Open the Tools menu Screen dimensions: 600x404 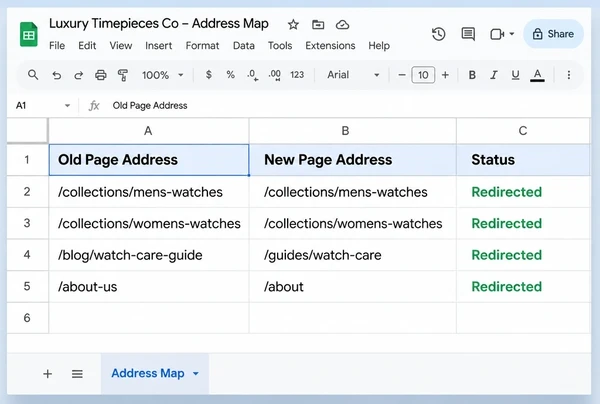tap(280, 46)
